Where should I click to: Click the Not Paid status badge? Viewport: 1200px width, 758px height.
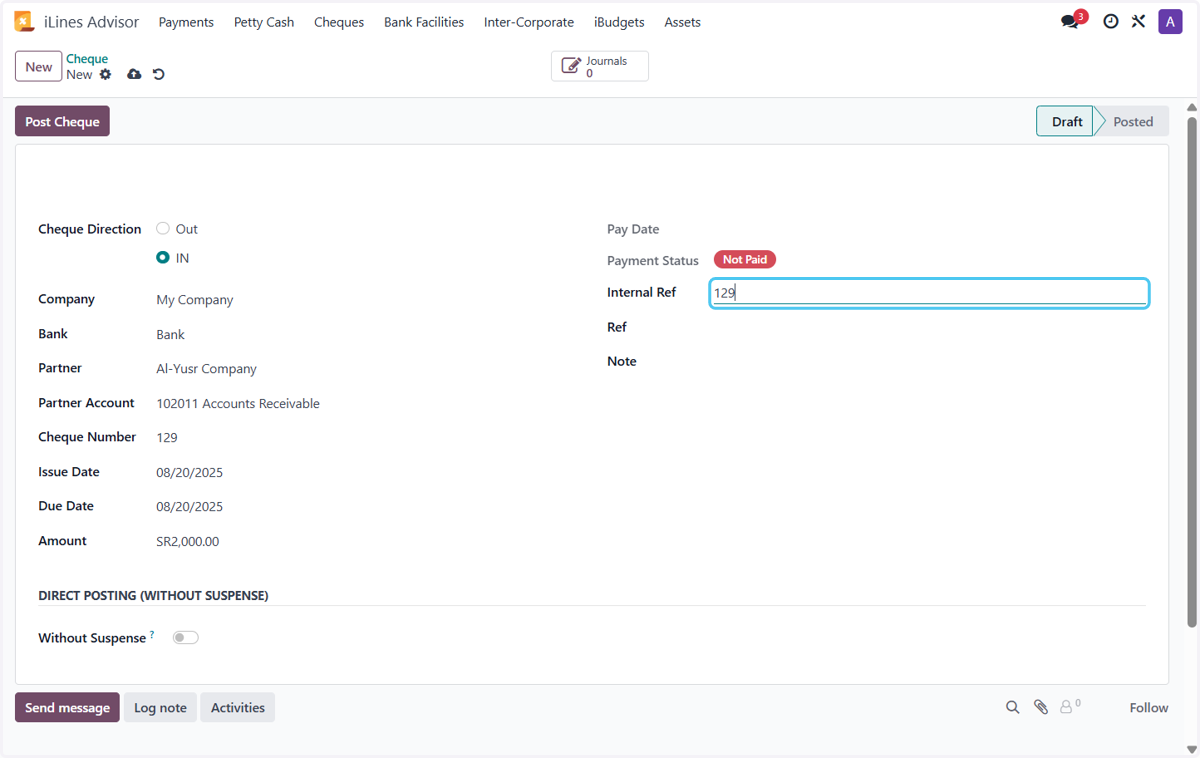(745, 259)
